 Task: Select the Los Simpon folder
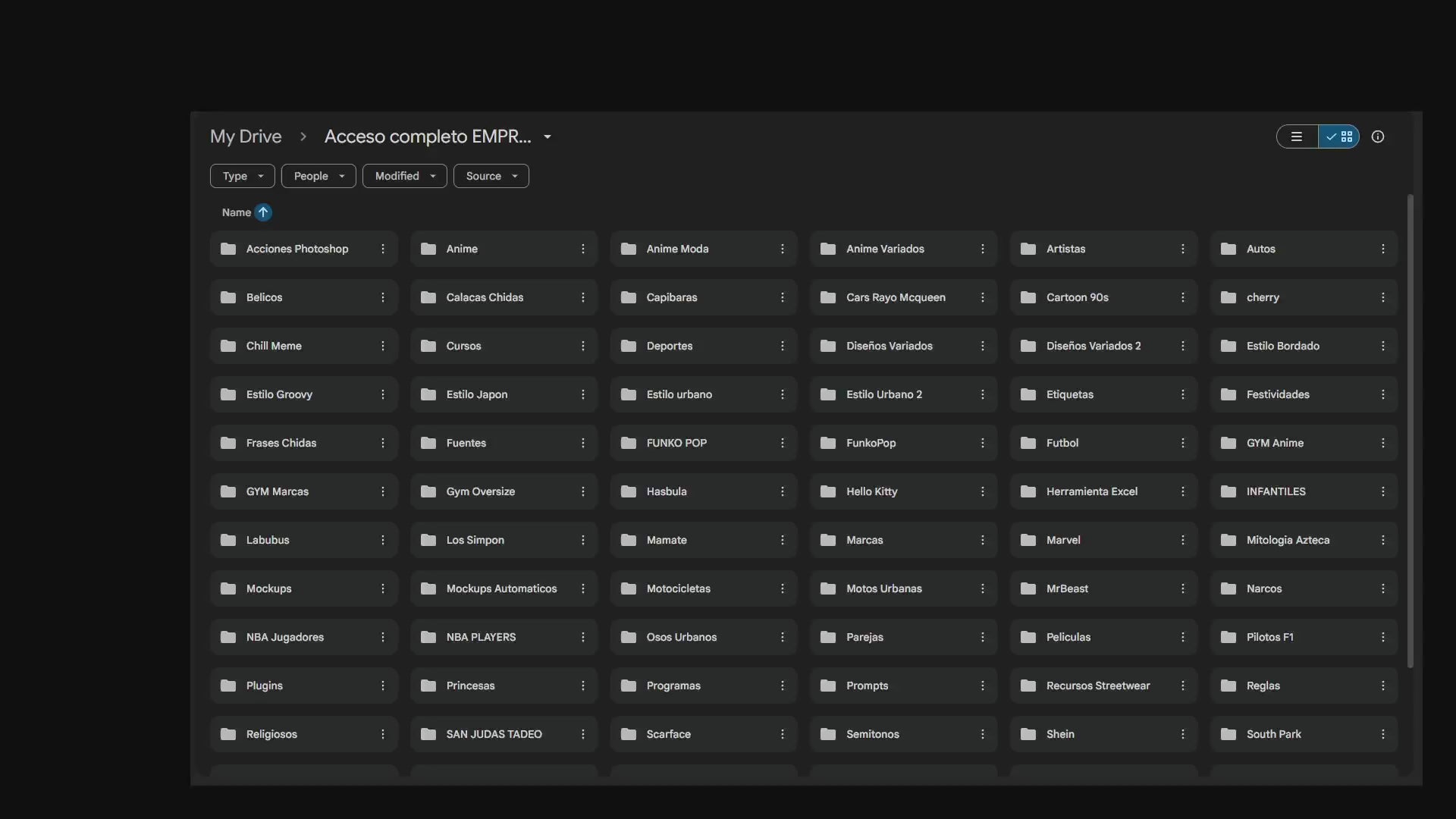(x=504, y=540)
